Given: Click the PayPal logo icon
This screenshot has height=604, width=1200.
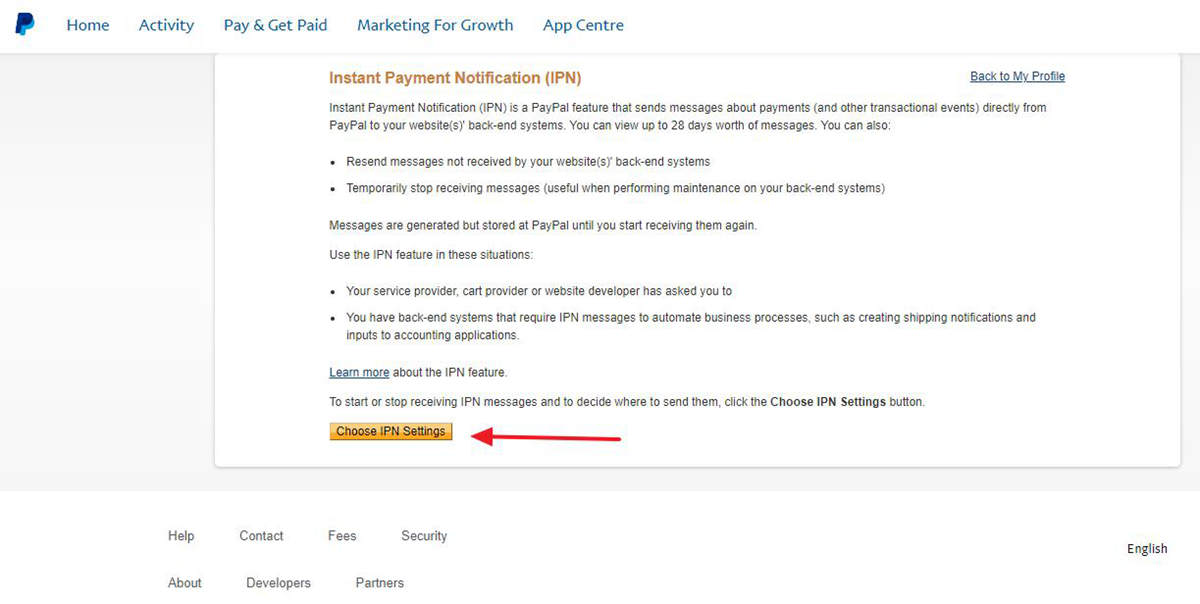Looking at the screenshot, I should coord(24,23).
